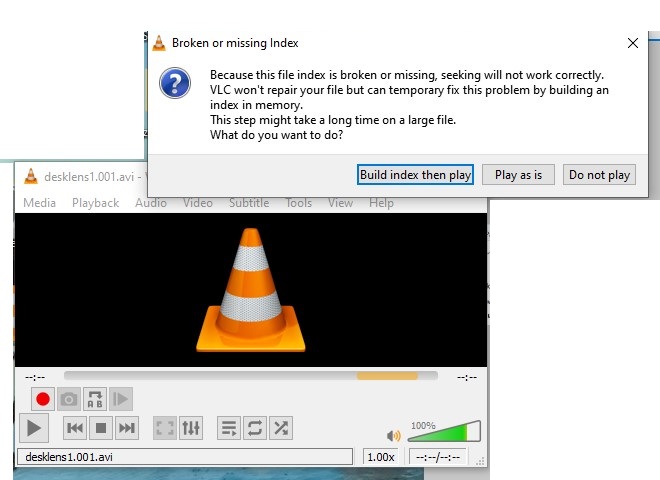Open the Playback menu
This screenshot has width=660, height=480.
pos(96,203)
